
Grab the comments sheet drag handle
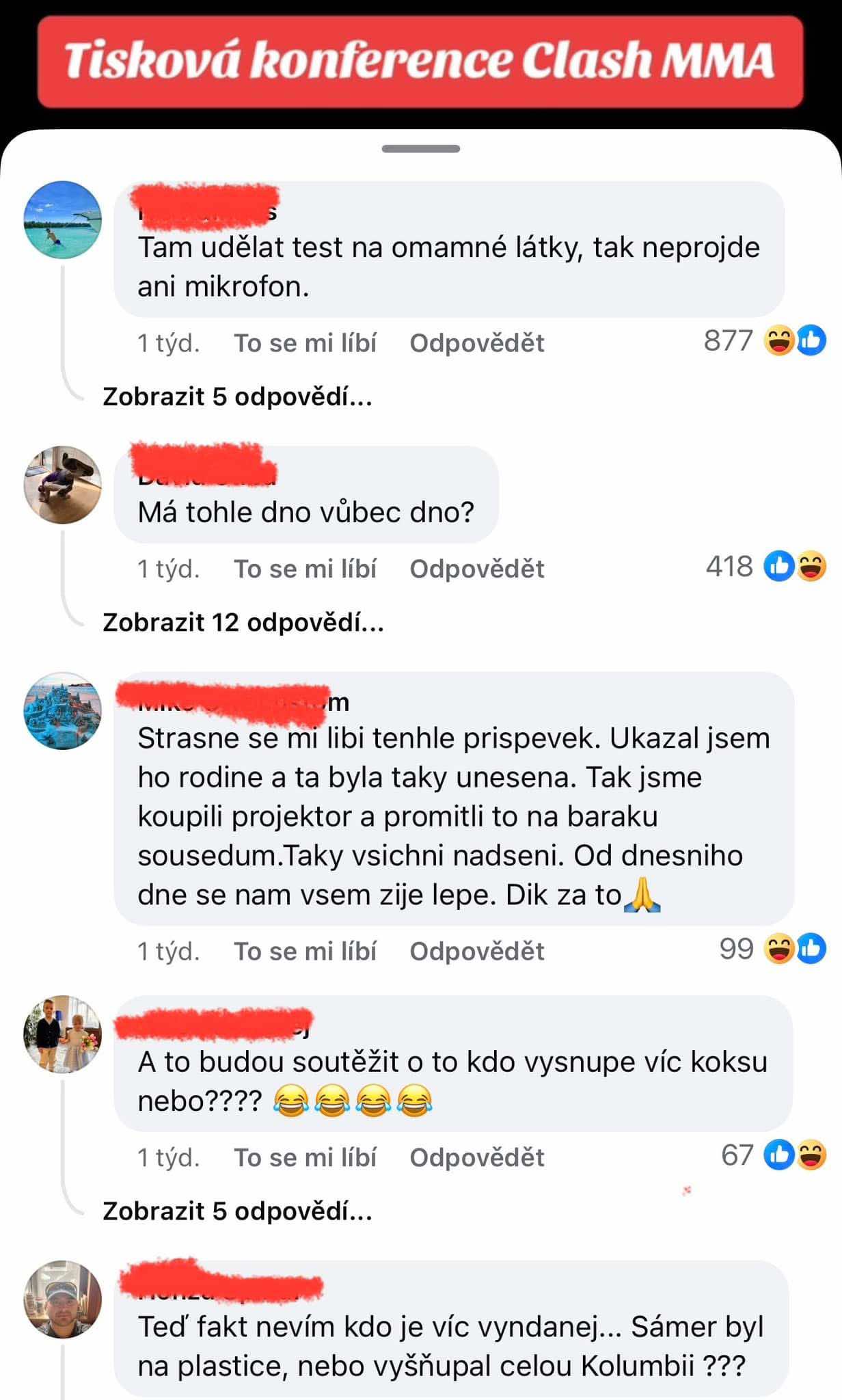[x=421, y=148]
